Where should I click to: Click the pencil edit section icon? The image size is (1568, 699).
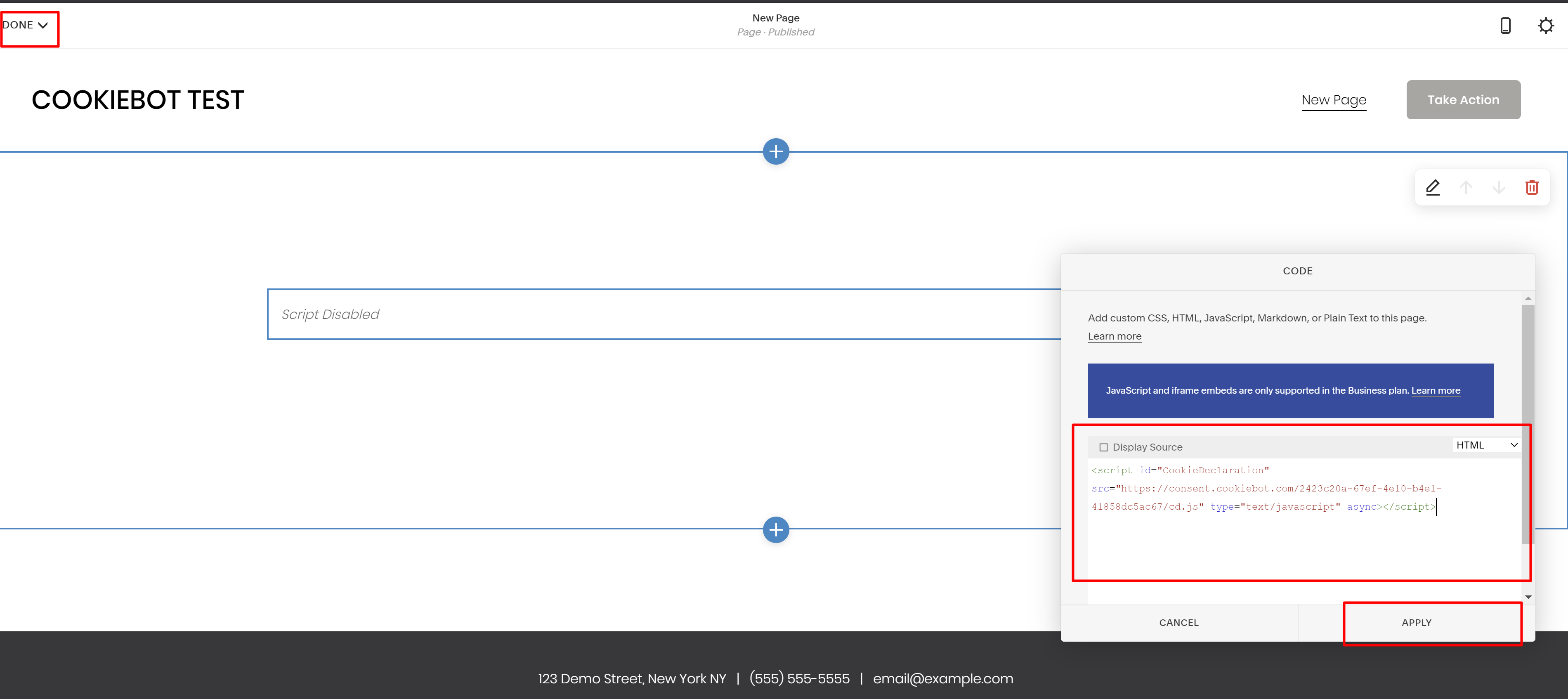point(1433,187)
